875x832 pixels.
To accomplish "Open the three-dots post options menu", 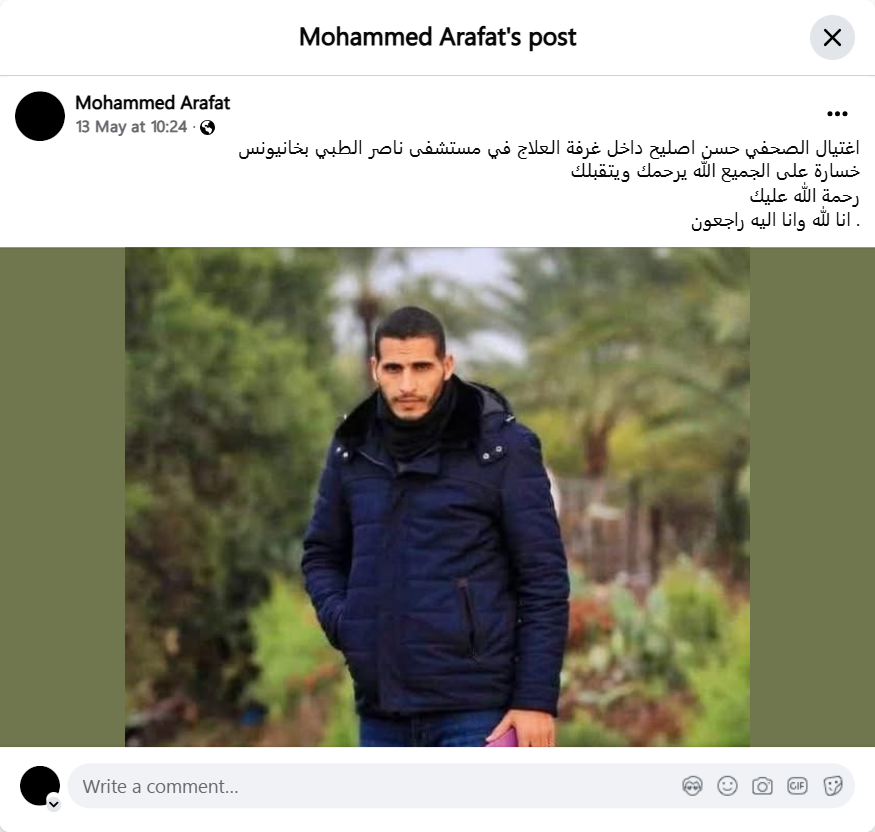I will [837, 114].
